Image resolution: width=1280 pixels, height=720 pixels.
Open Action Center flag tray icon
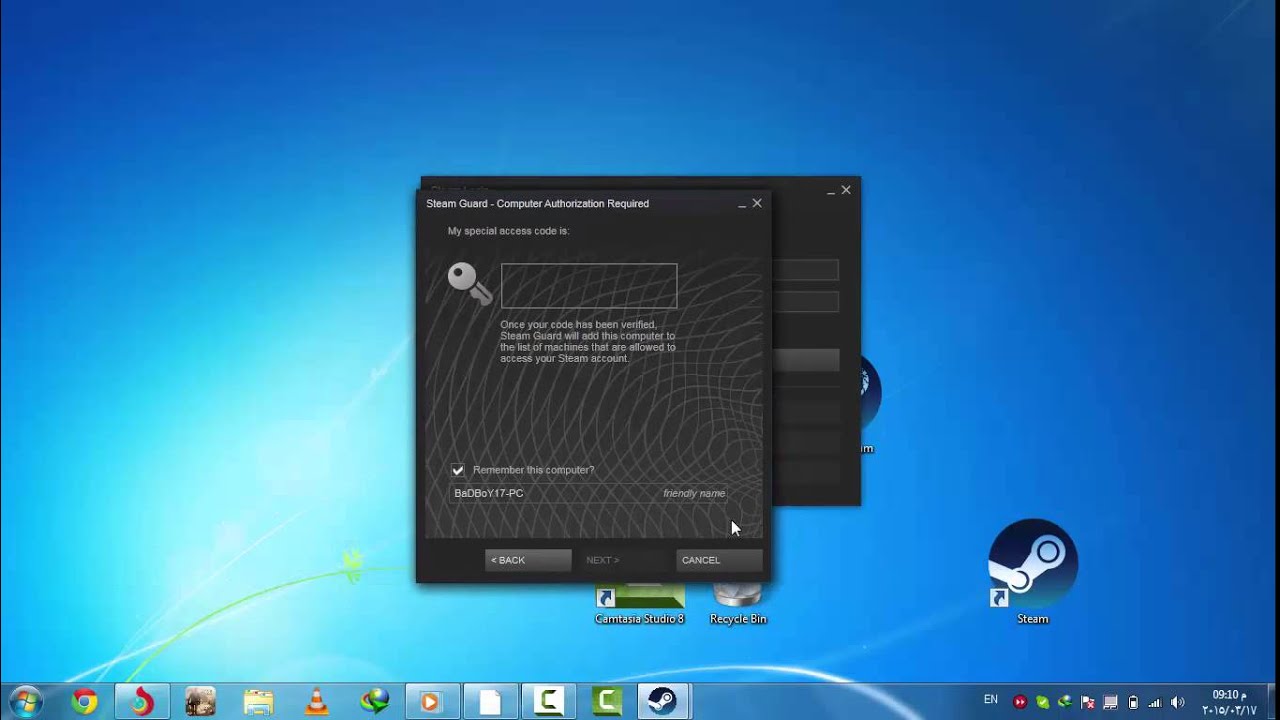[1087, 702]
